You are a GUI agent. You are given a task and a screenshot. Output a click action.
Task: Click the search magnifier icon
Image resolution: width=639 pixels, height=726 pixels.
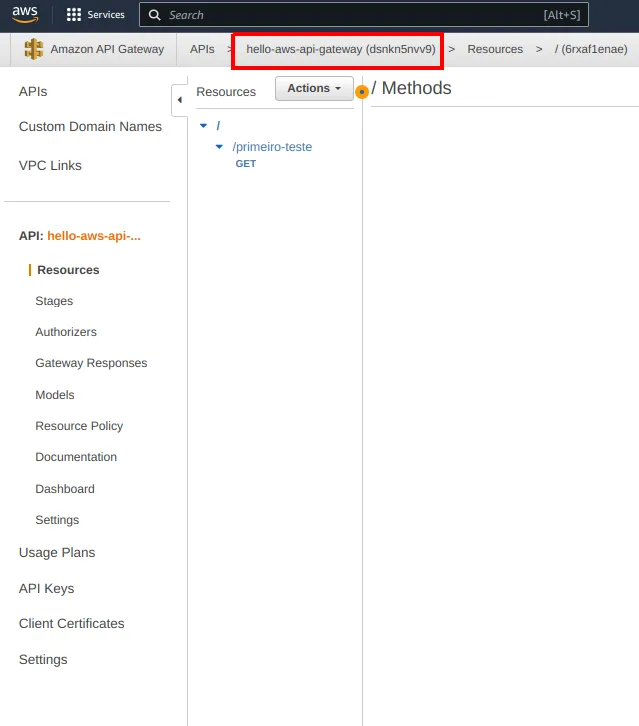155,15
